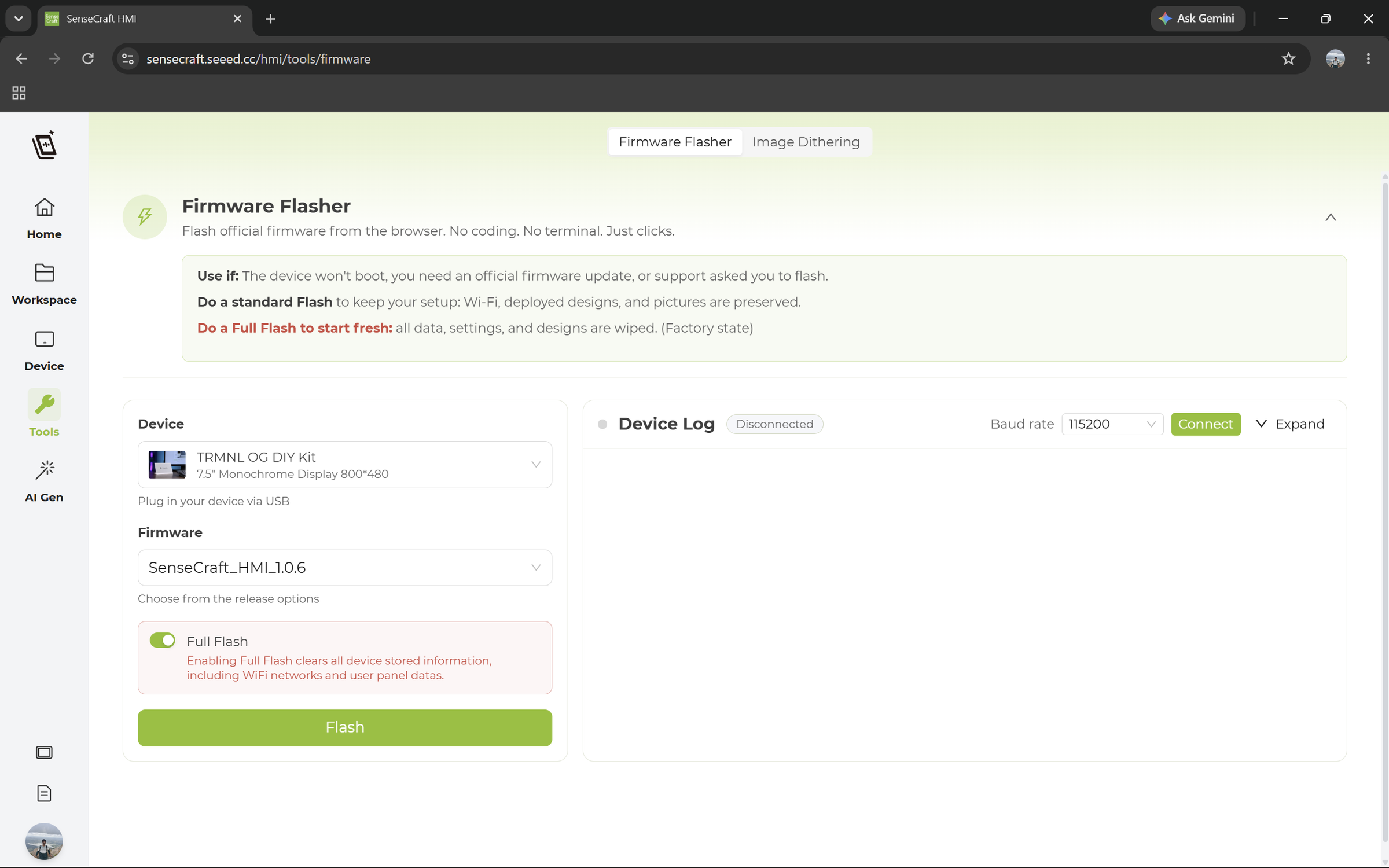Open Chrome profile avatar
Image resolution: width=1389 pixels, height=868 pixels.
coord(1335,59)
